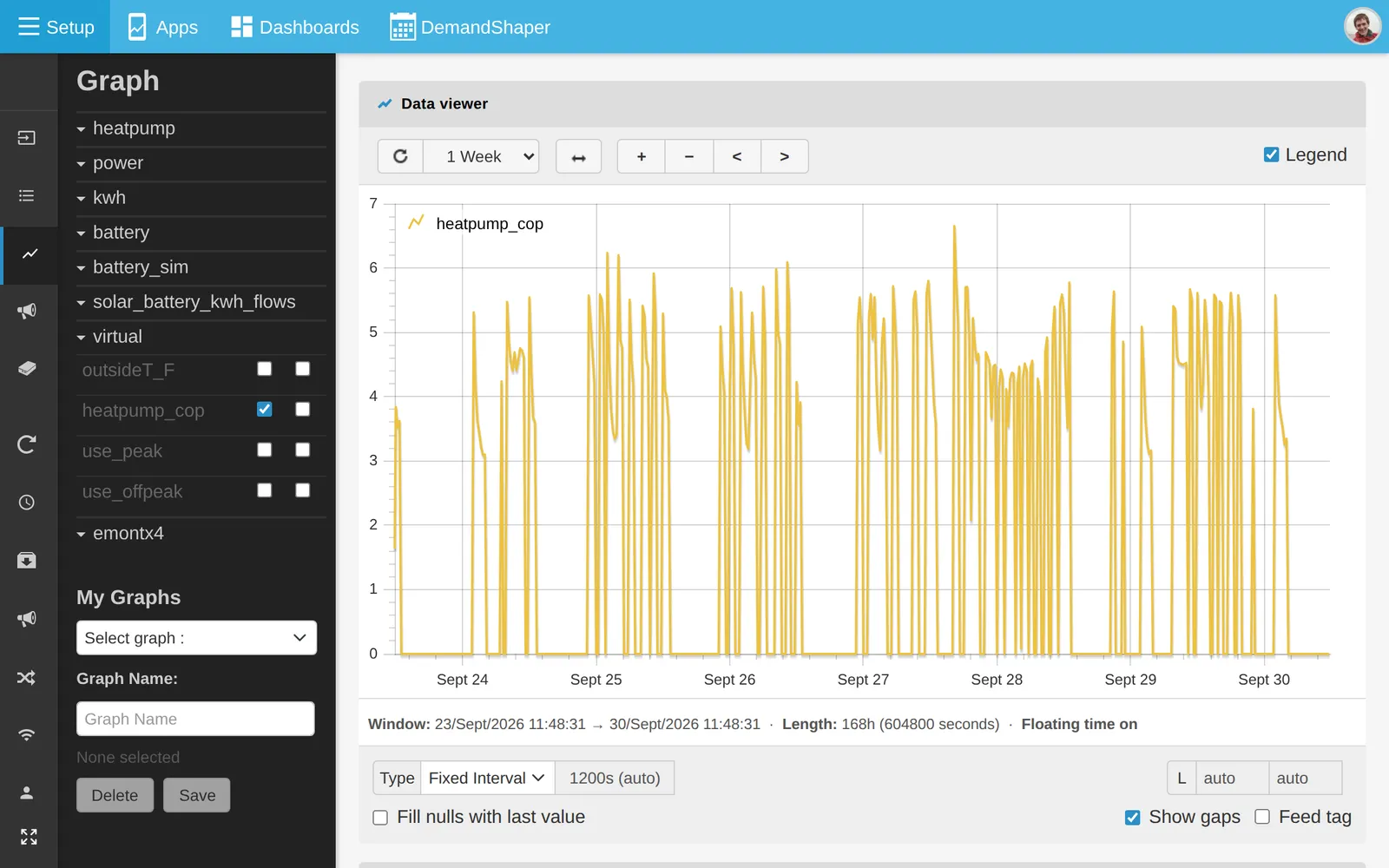Select the graph line icon in sidebar
The width and height of the screenshot is (1389, 868).
30,254
